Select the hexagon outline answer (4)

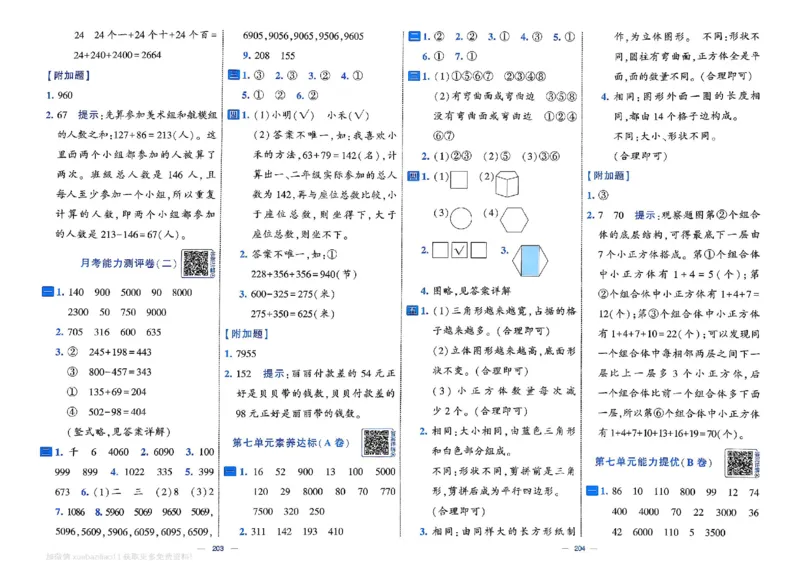coord(514,219)
